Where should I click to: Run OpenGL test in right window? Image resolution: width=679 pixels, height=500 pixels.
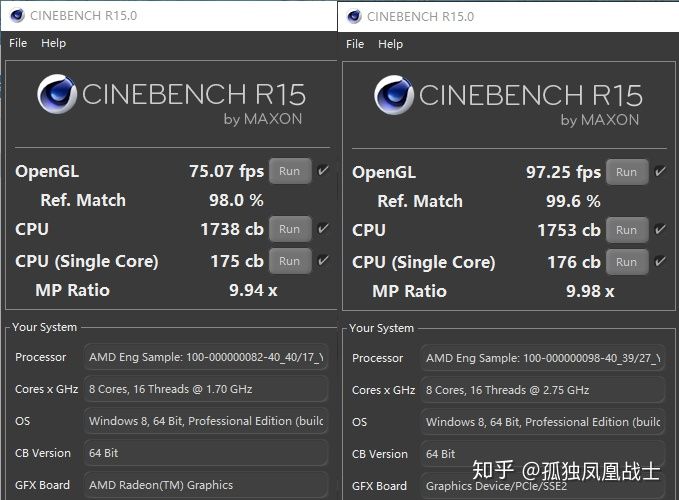[627, 172]
